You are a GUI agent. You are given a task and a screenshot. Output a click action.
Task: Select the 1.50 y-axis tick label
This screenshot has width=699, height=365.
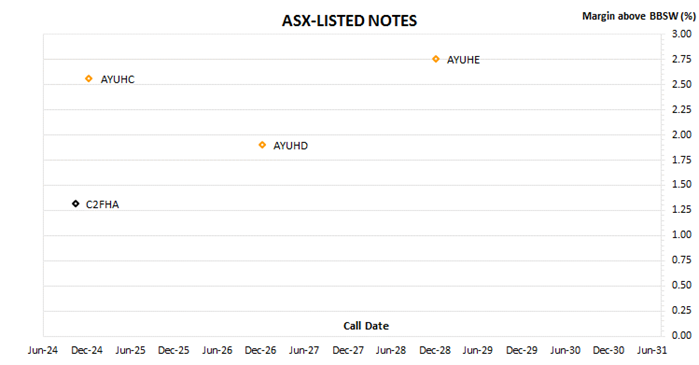point(682,184)
